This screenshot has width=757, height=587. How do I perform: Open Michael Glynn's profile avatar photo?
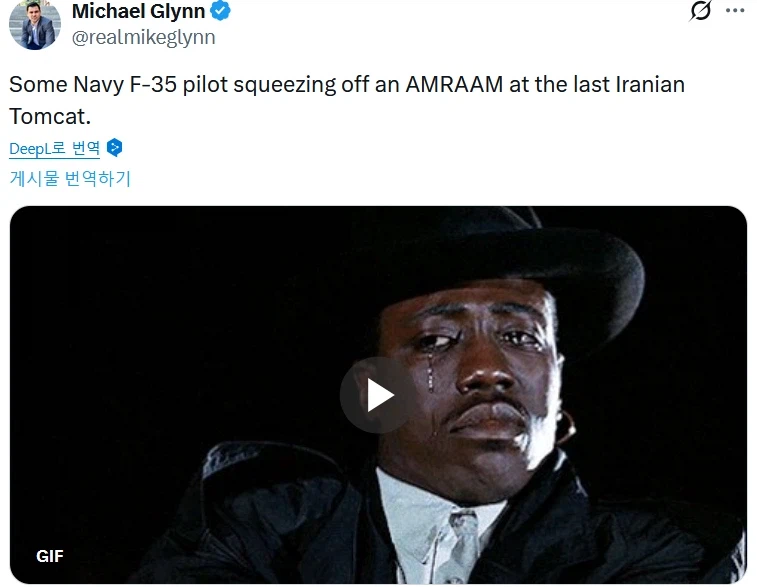(x=35, y=25)
